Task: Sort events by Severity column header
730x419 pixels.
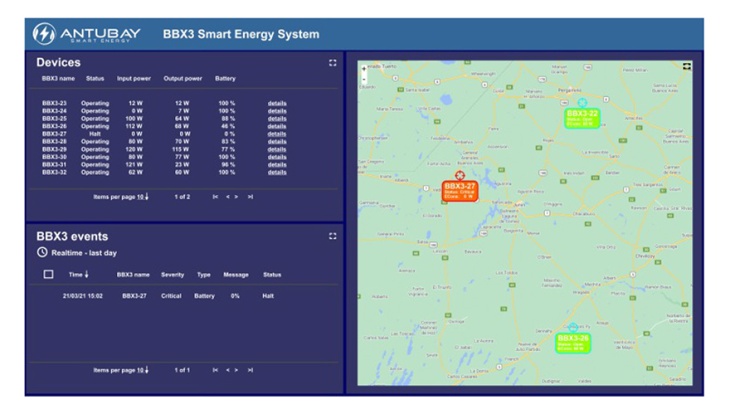Action: [173, 275]
